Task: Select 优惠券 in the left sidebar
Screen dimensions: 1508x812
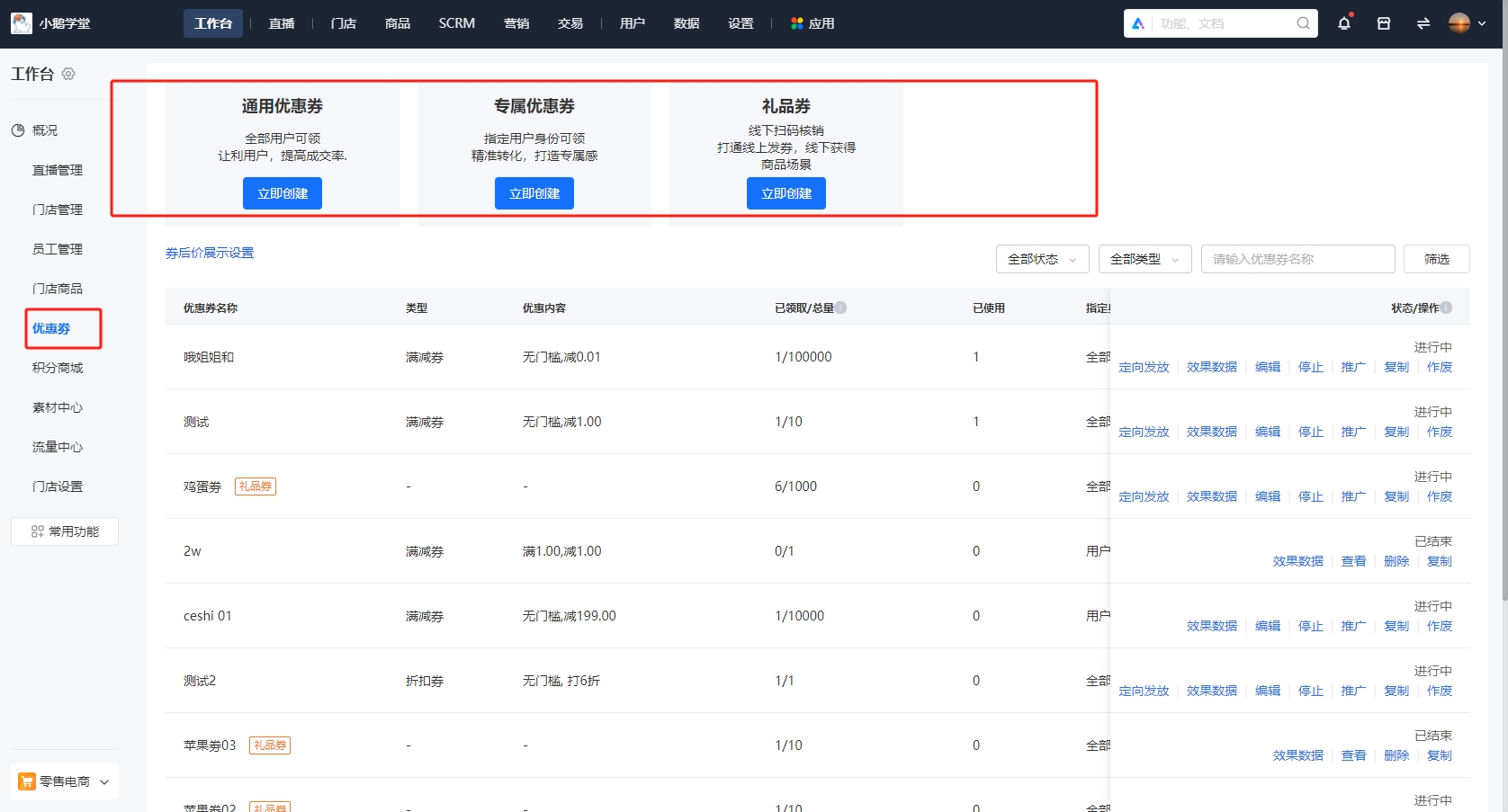Action: click(x=50, y=328)
